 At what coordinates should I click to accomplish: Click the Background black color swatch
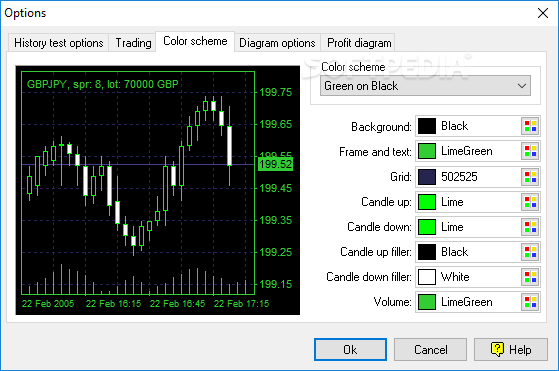click(x=427, y=126)
